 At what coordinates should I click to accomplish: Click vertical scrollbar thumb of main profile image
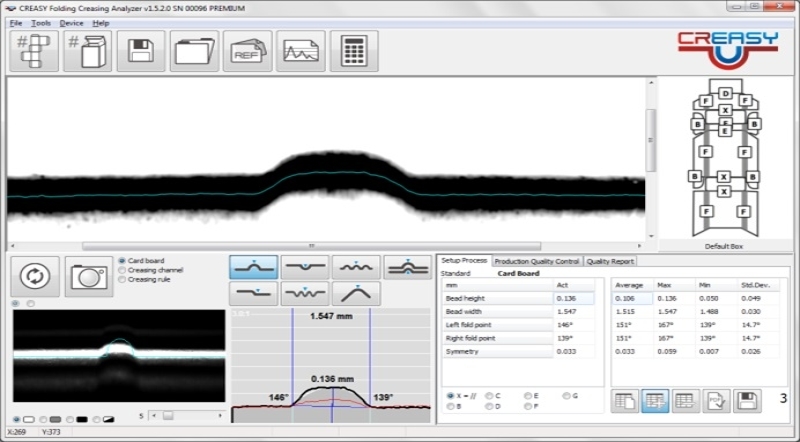pos(651,140)
